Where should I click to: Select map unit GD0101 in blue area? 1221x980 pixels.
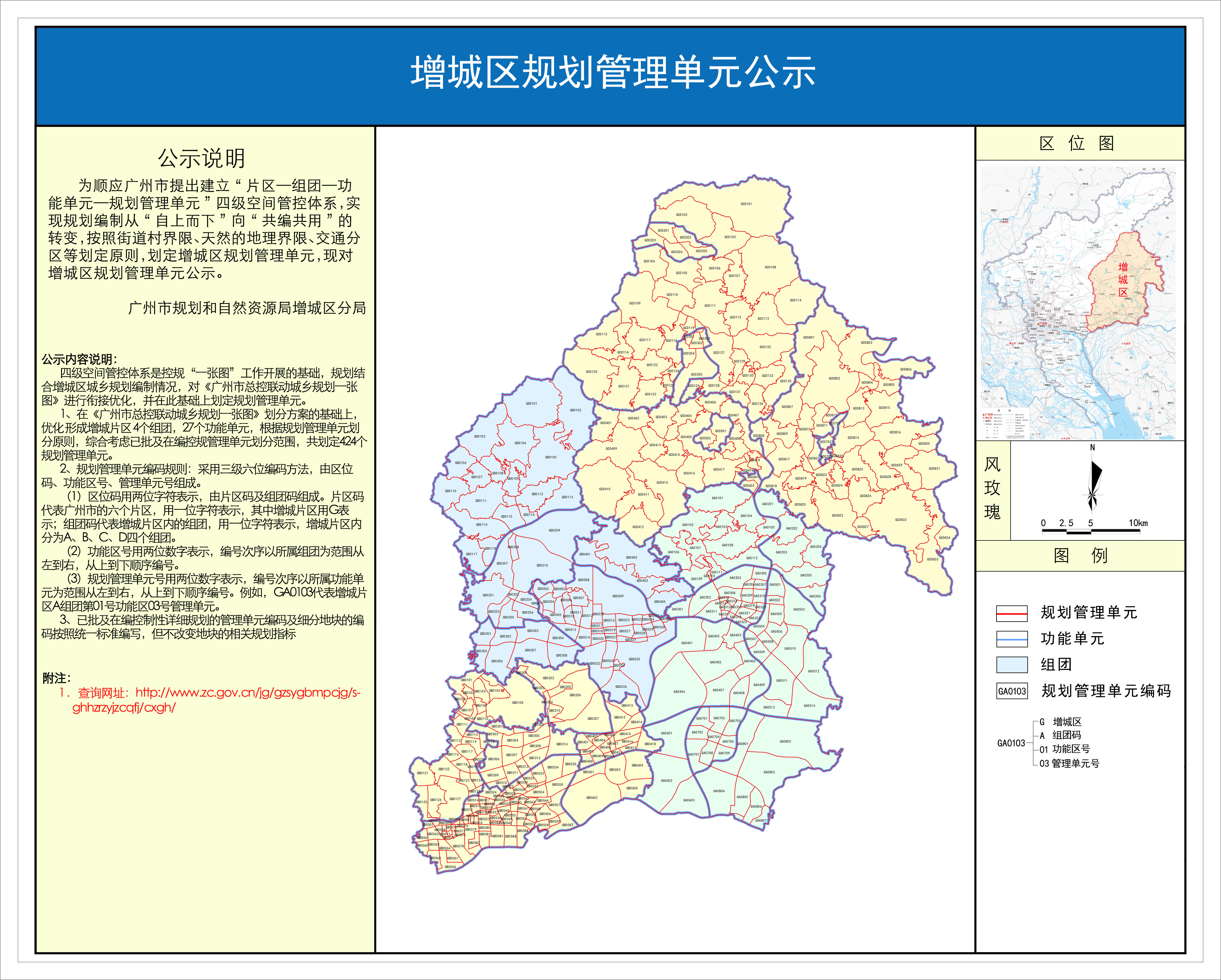[531, 404]
